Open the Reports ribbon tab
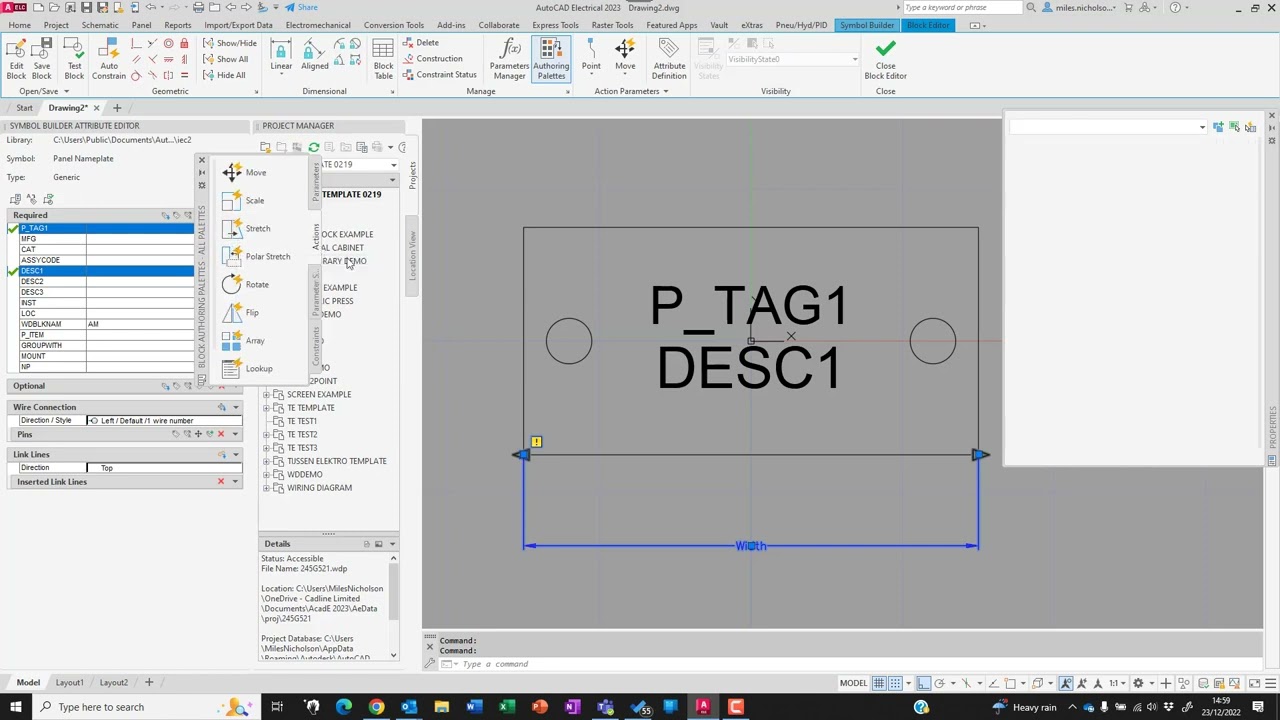This screenshot has height=720, width=1280. 177,25
